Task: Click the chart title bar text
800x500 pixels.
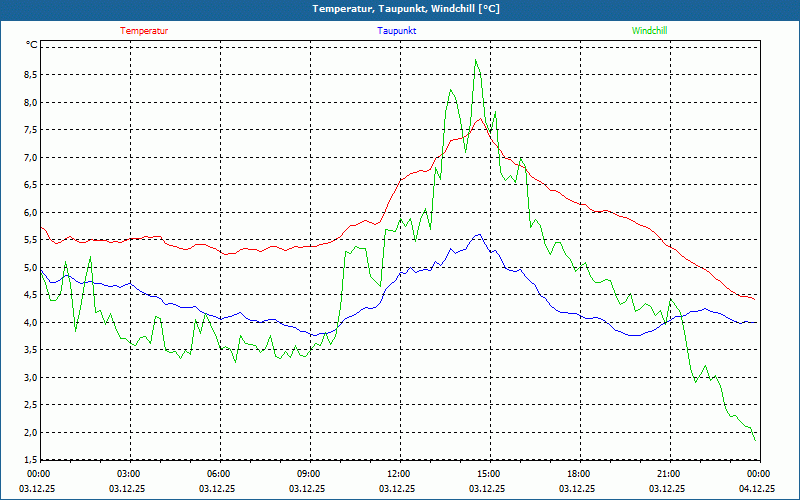Action: [400, 9]
